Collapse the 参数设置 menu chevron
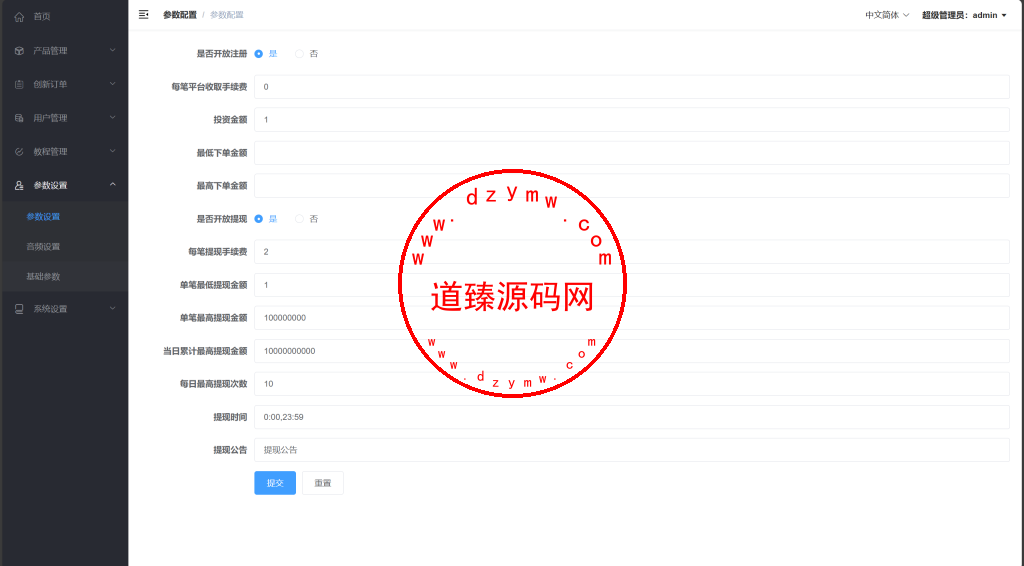This screenshot has width=1024, height=566. pyautogui.click(x=112, y=185)
